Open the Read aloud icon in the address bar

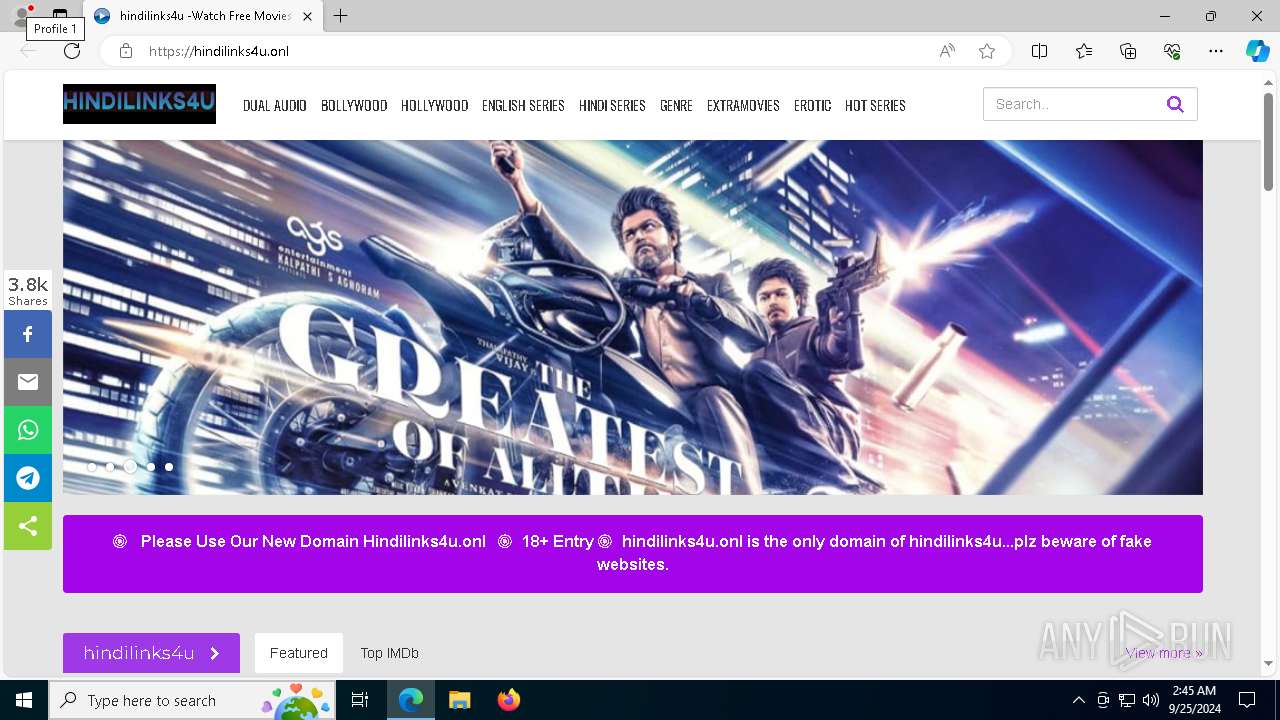click(x=947, y=51)
